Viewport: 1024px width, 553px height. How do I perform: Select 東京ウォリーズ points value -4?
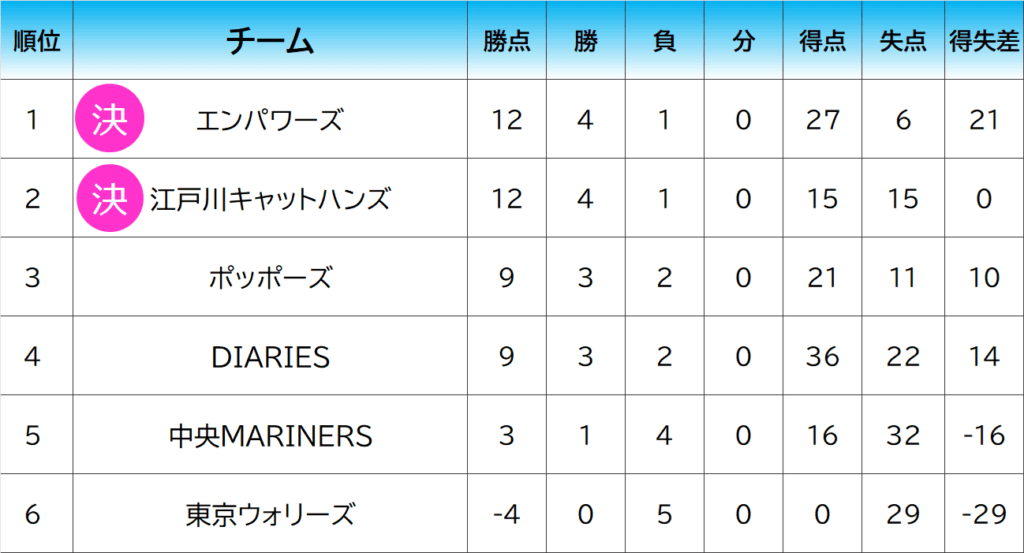point(507,514)
